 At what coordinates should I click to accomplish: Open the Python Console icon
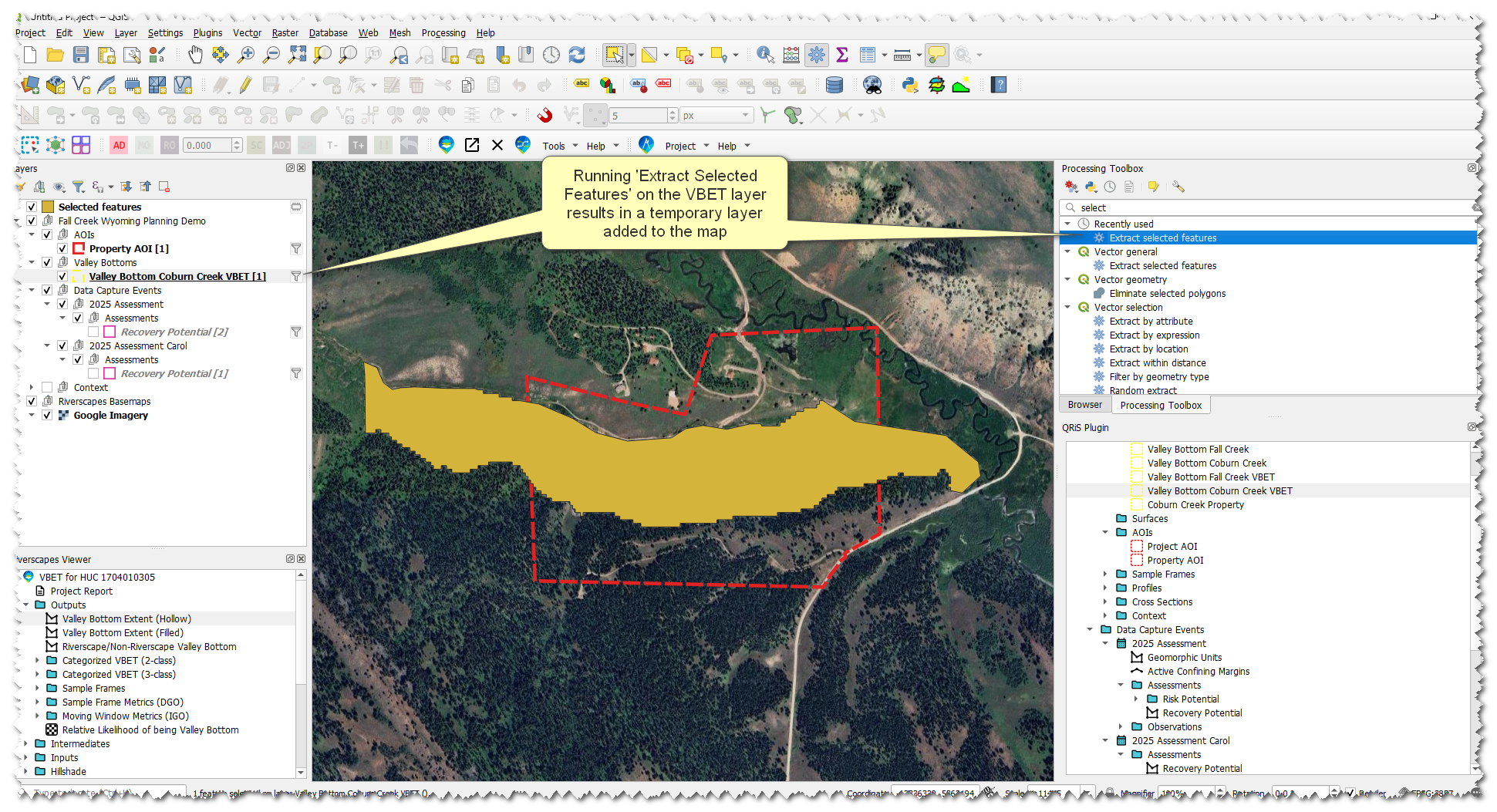click(x=910, y=85)
